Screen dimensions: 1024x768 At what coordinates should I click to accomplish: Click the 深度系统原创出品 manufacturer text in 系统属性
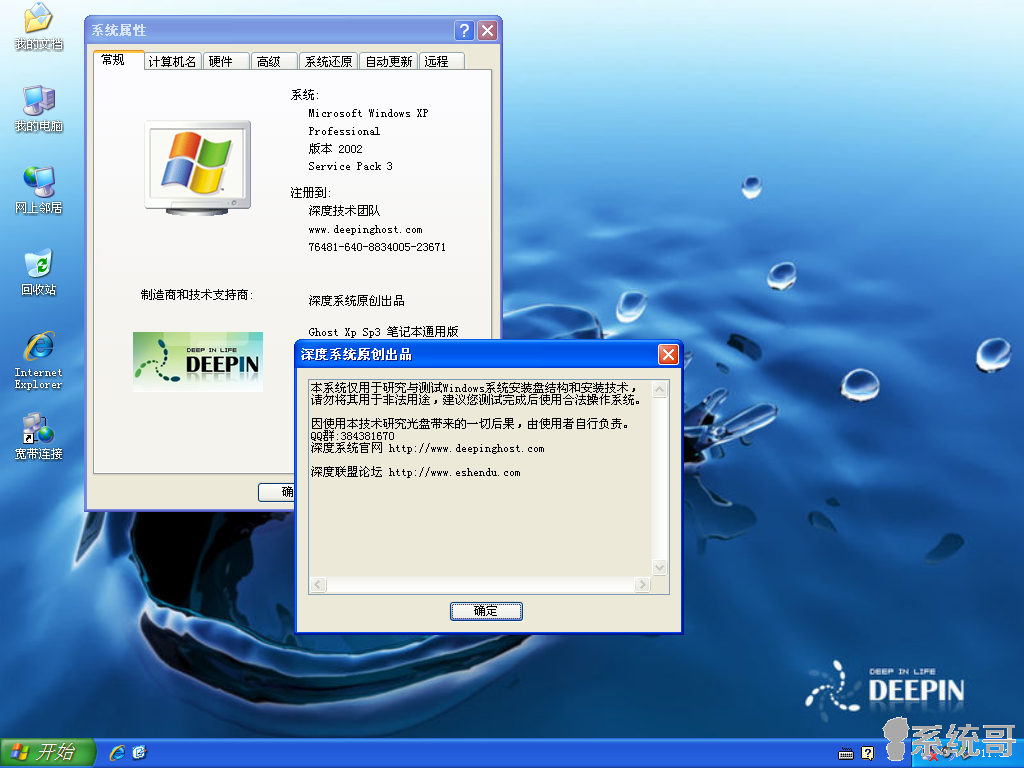357,301
